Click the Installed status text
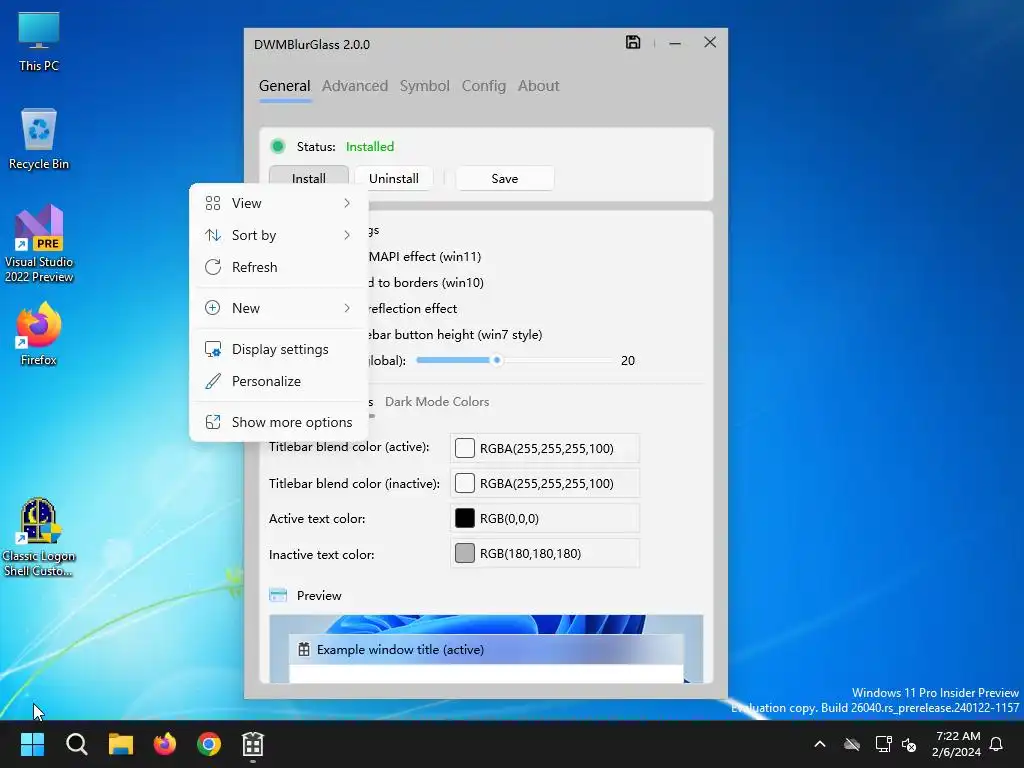Image resolution: width=1024 pixels, height=768 pixels. click(370, 146)
